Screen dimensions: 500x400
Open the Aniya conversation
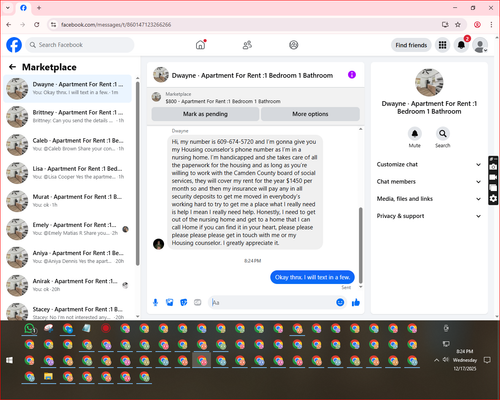point(68,257)
